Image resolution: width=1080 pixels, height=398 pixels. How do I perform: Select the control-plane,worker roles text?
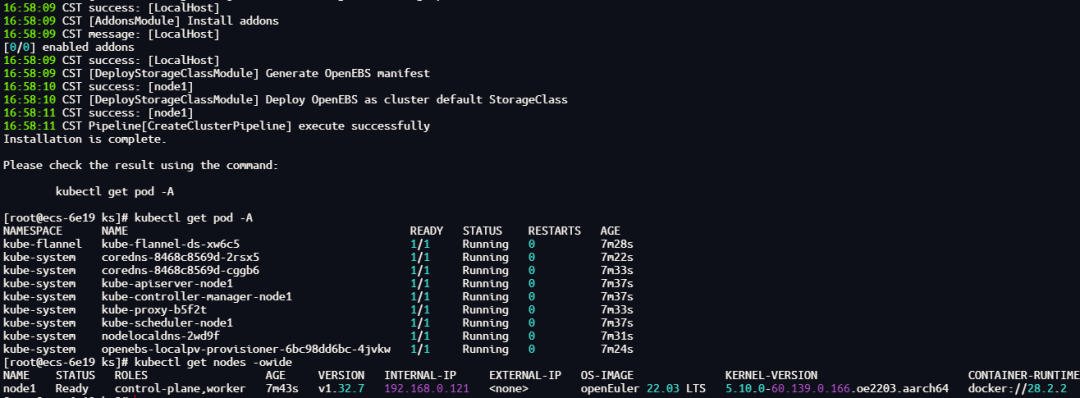(x=180, y=388)
